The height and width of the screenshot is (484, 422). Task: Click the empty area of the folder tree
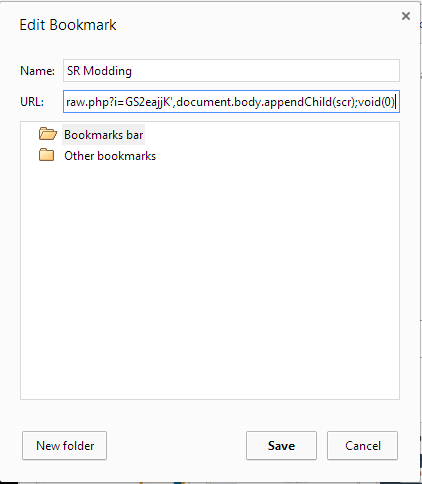(210, 280)
